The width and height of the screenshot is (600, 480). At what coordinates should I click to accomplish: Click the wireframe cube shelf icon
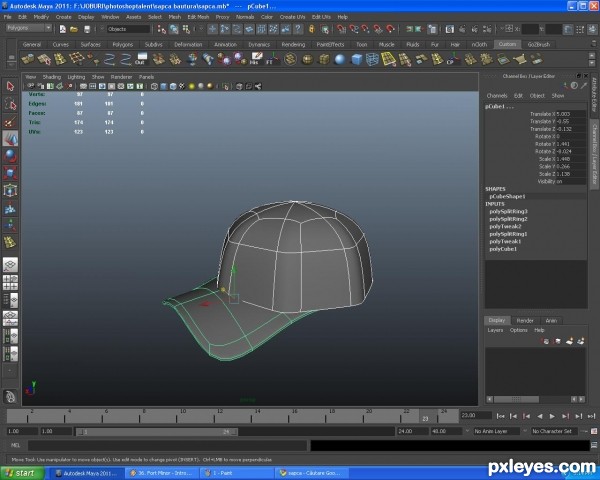coord(372,59)
